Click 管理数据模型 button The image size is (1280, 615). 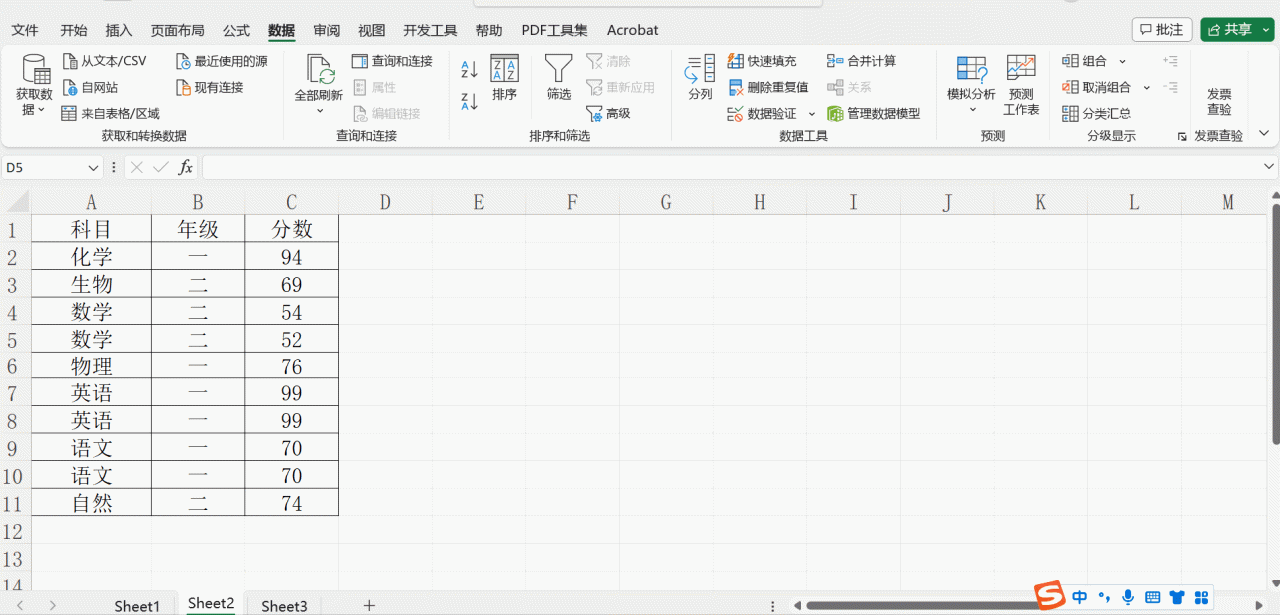(873, 113)
